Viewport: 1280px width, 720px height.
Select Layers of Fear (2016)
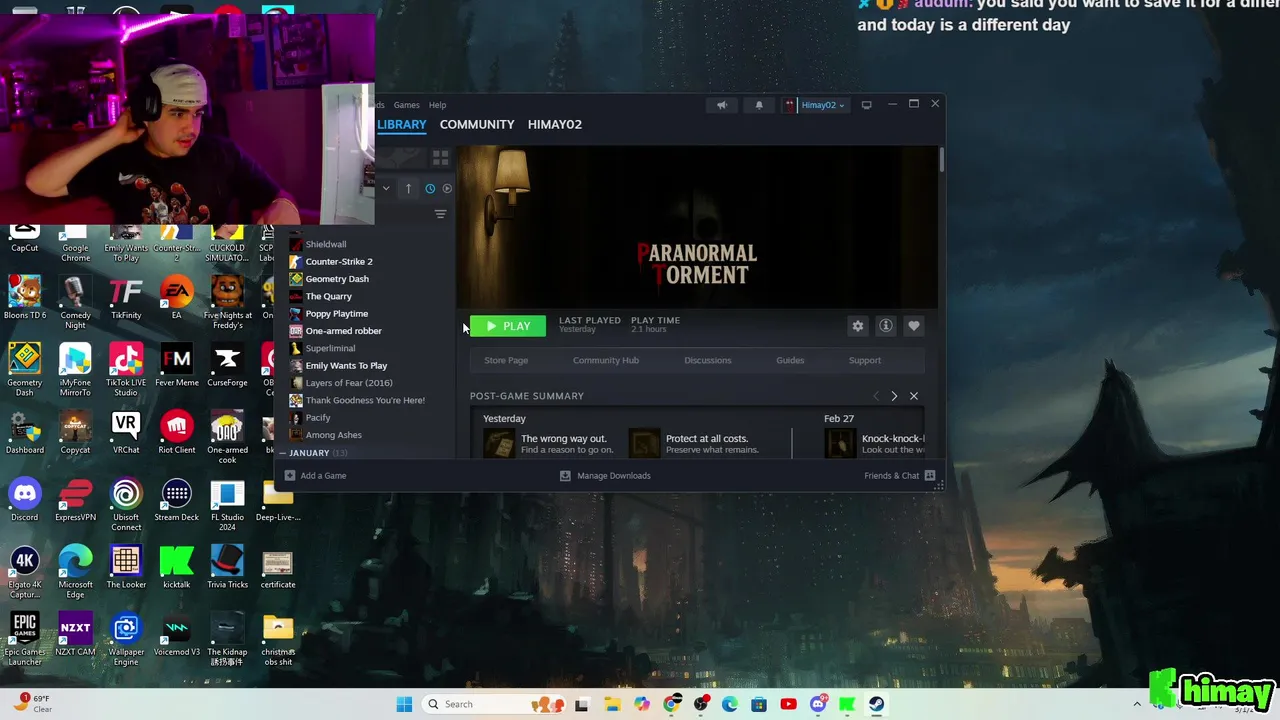click(349, 383)
